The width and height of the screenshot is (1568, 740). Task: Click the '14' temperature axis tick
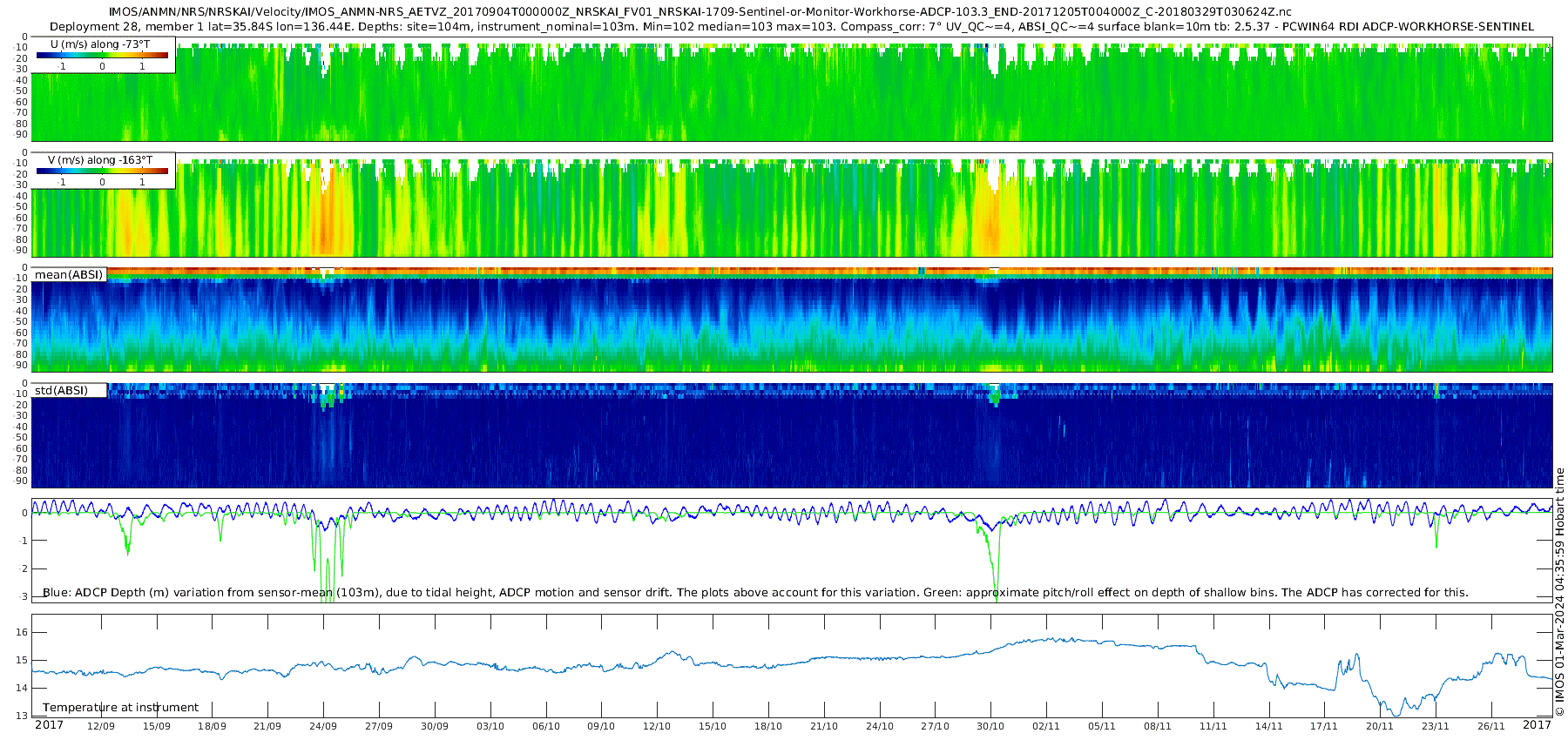(x=23, y=688)
